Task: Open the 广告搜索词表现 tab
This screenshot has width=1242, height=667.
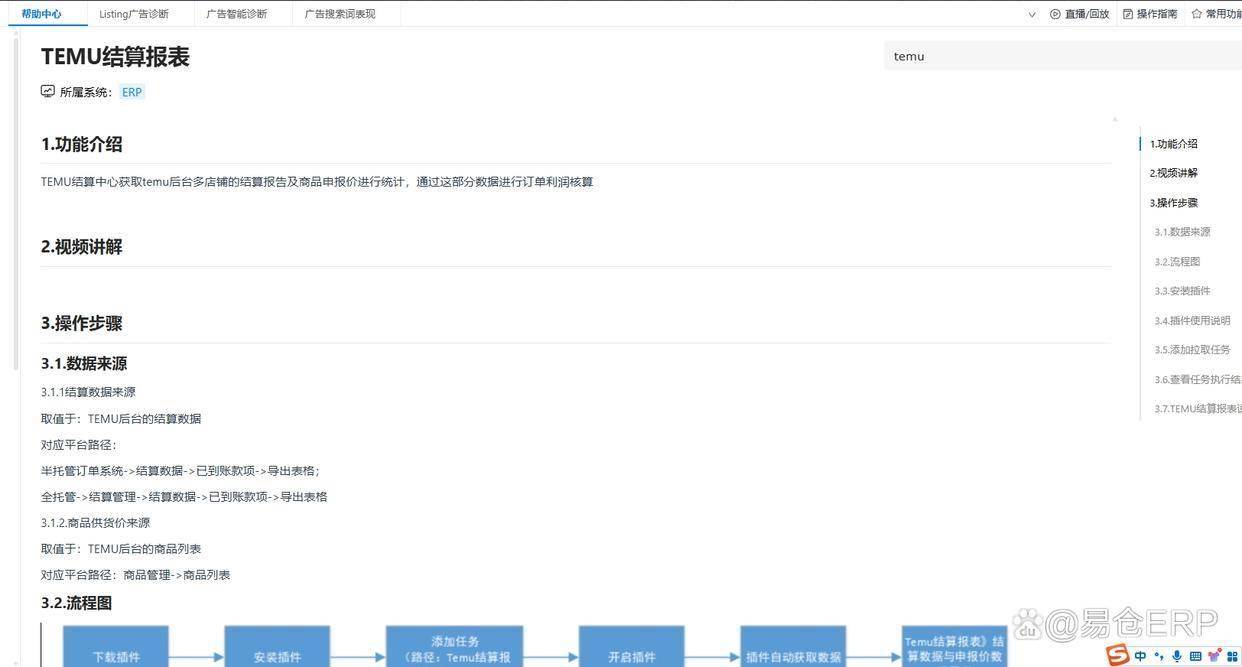Action: point(340,14)
